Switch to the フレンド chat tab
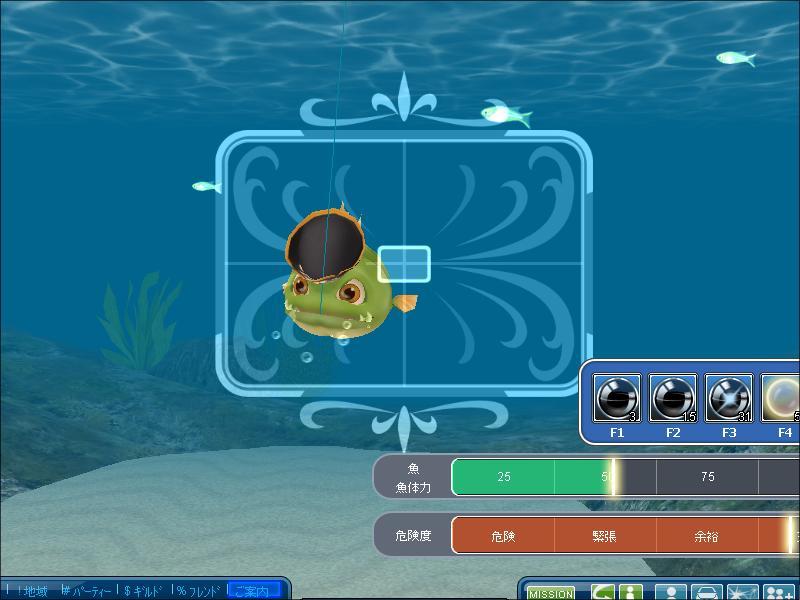800x600 pixels. (199, 591)
